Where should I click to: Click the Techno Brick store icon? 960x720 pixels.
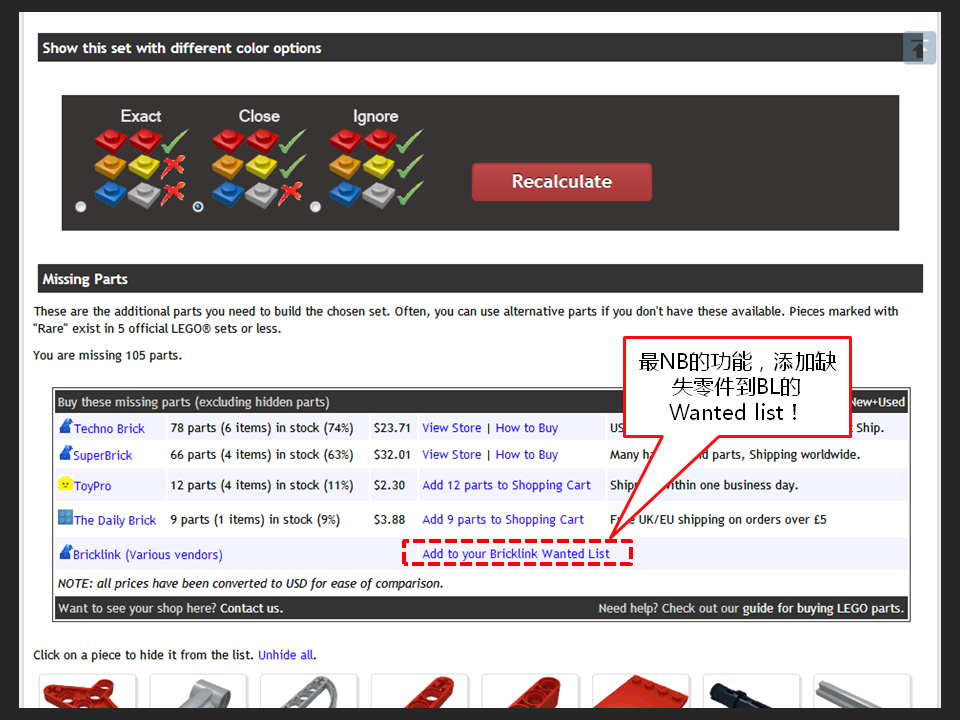[66, 426]
